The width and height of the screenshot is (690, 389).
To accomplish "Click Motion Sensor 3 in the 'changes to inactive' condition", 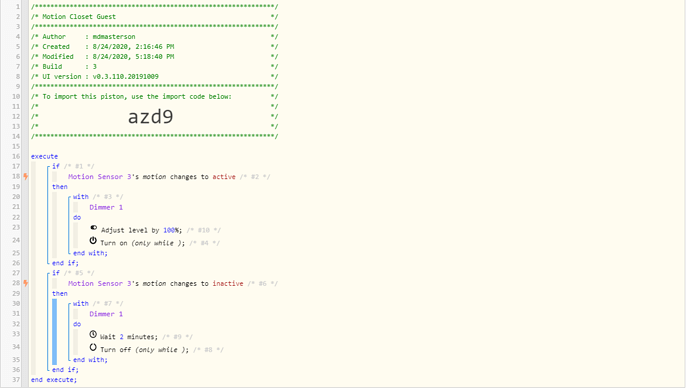I will coord(99,284).
